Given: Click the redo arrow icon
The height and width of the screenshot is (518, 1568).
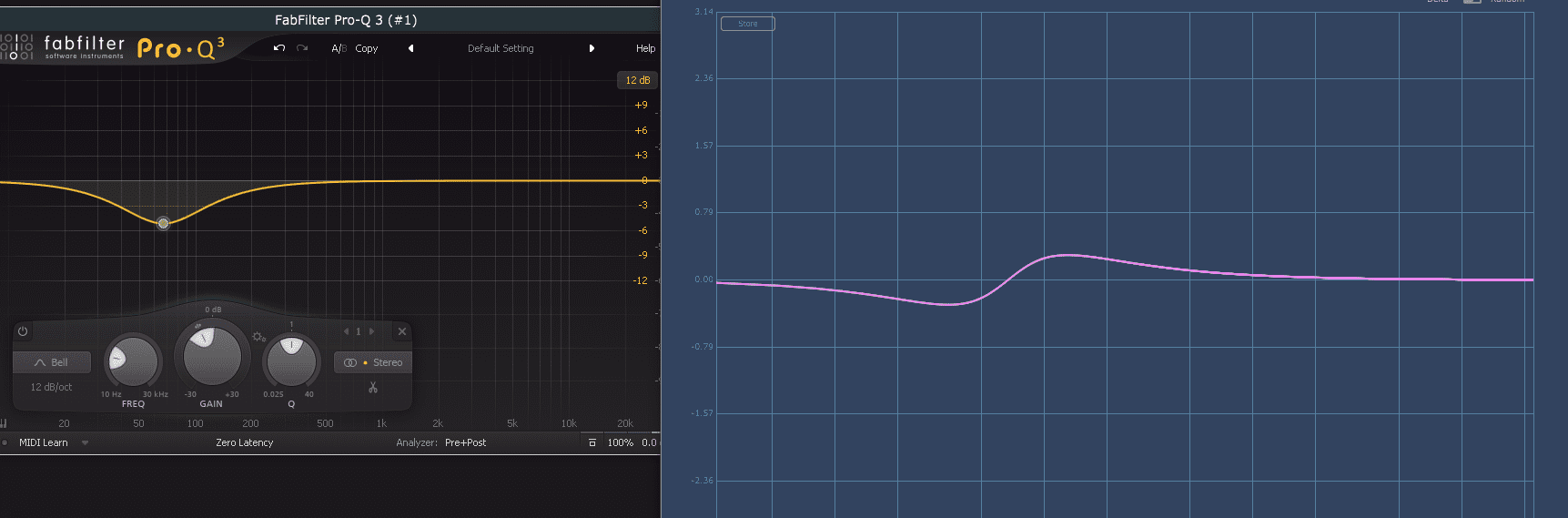Looking at the screenshot, I should pos(302,48).
